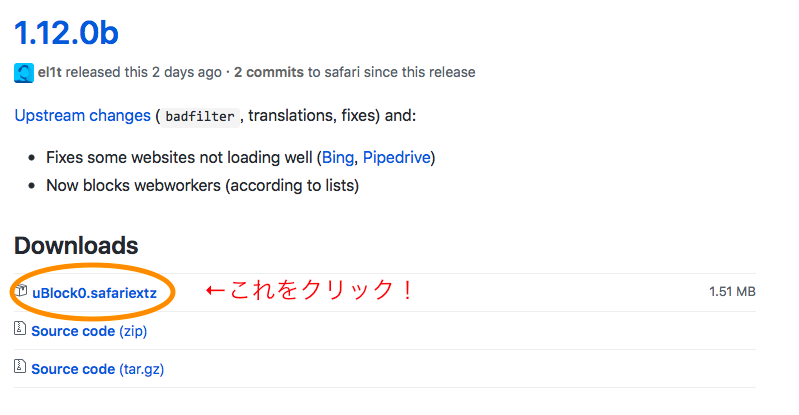
Task: Click the 1.51 MB file size
Action: 732,292
